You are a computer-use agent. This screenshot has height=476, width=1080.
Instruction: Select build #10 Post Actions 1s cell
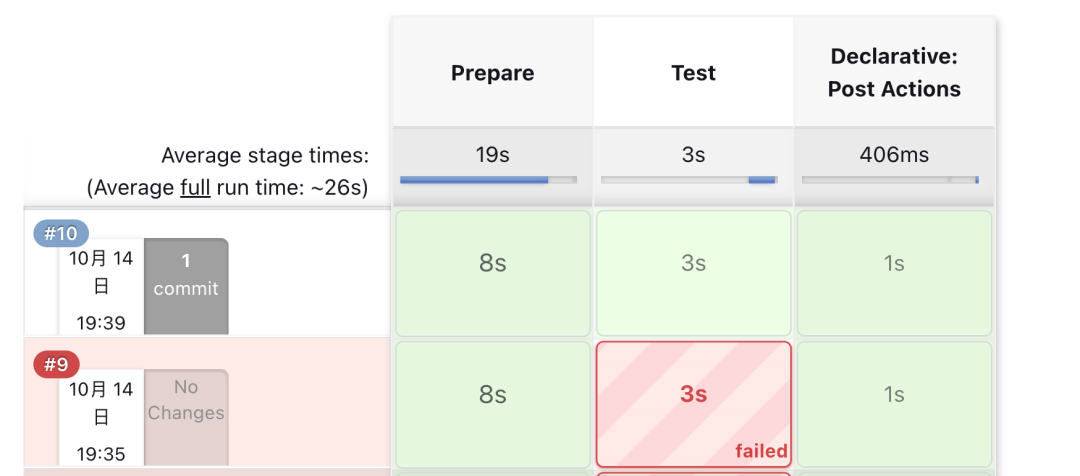(x=895, y=273)
